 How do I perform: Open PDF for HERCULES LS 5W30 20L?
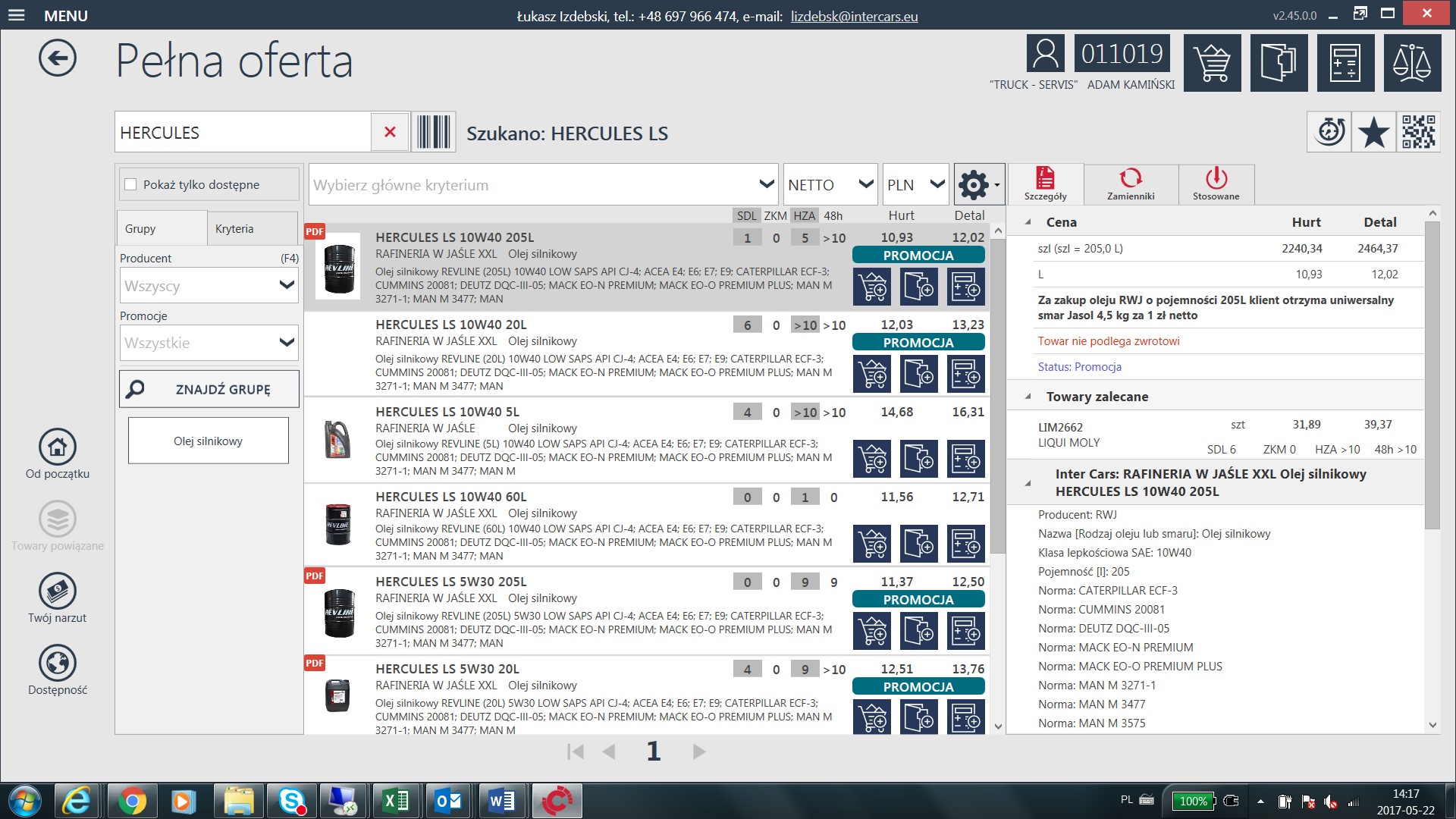314,663
